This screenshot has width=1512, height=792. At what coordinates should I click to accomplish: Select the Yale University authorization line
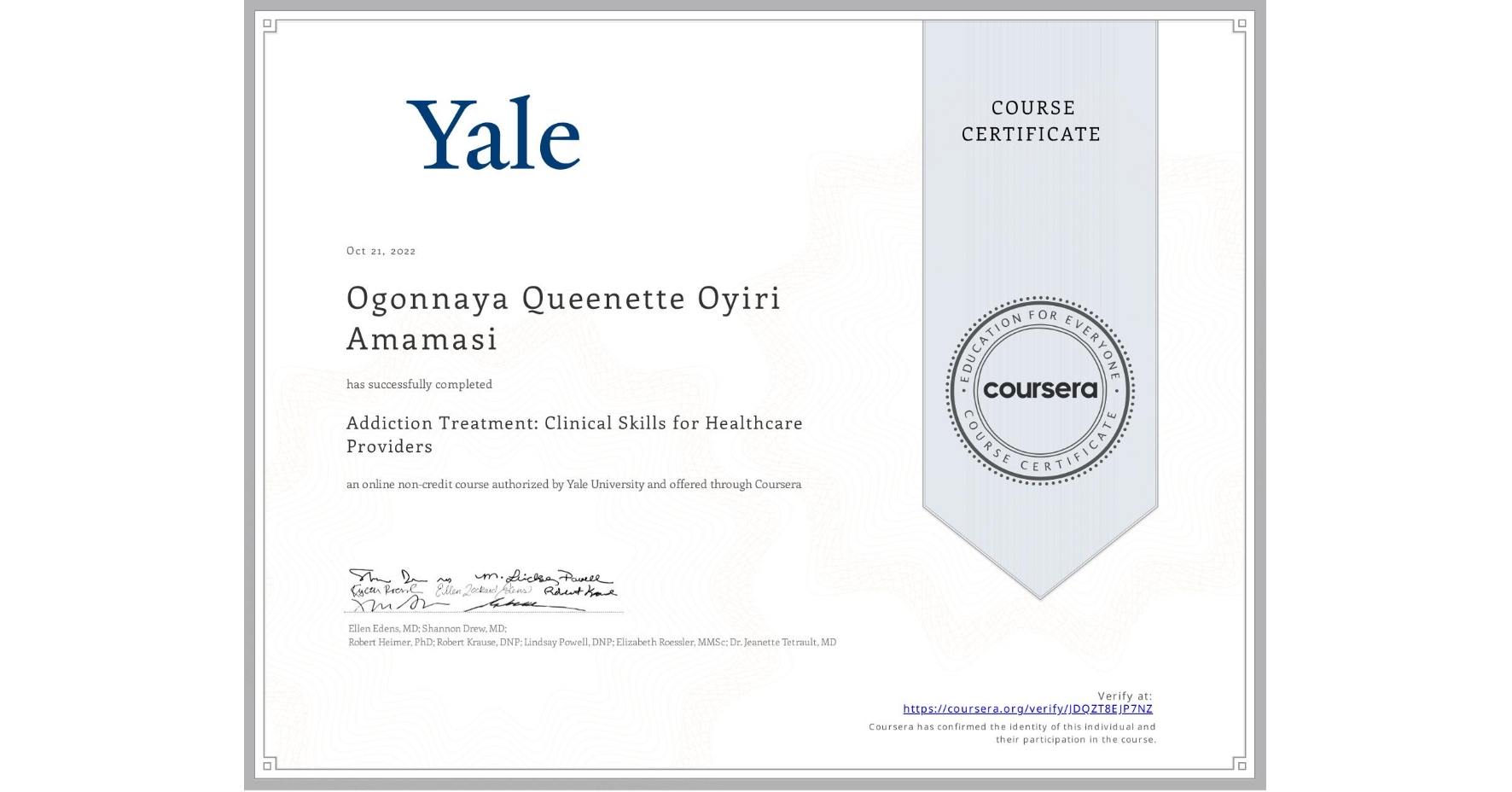tap(573, 484)
